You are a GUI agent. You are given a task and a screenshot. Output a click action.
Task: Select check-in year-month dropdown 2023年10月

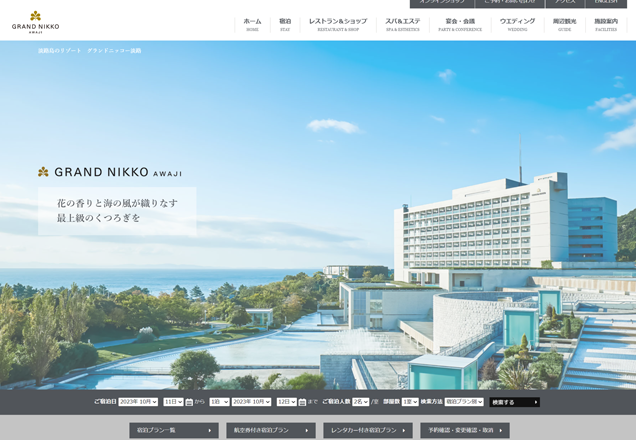[x=138, y=402]
